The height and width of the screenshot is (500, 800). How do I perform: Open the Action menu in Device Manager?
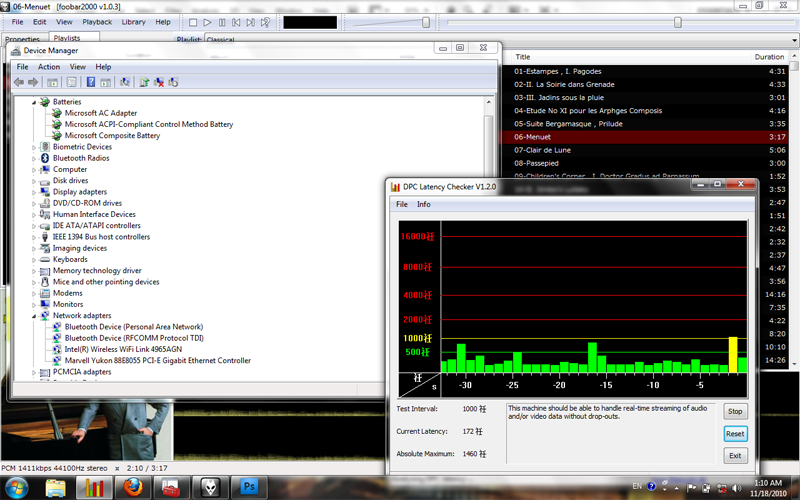[49, 67]
